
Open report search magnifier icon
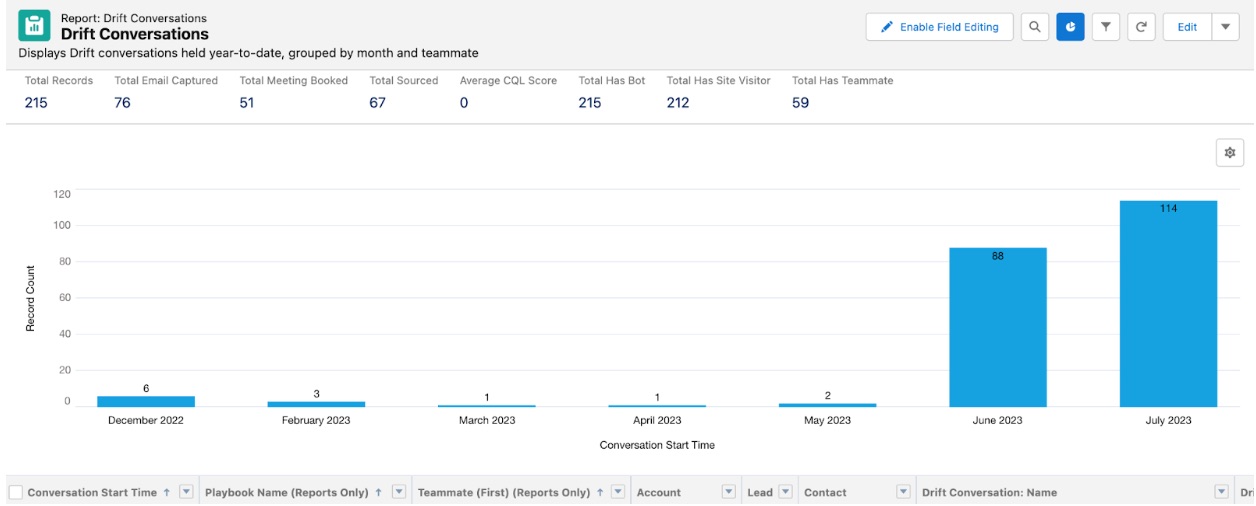pyautogui.click(x=1035, y=27)
